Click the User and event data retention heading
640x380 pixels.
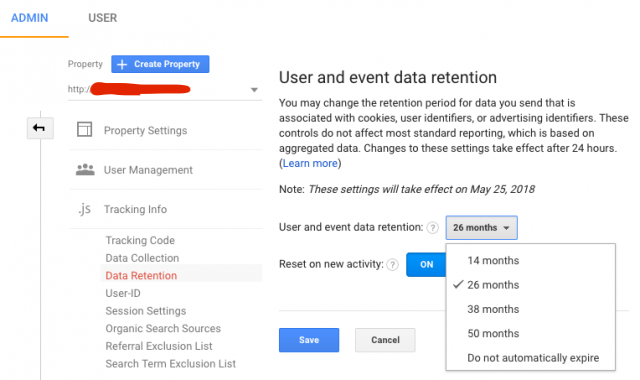tap(388, 77)
